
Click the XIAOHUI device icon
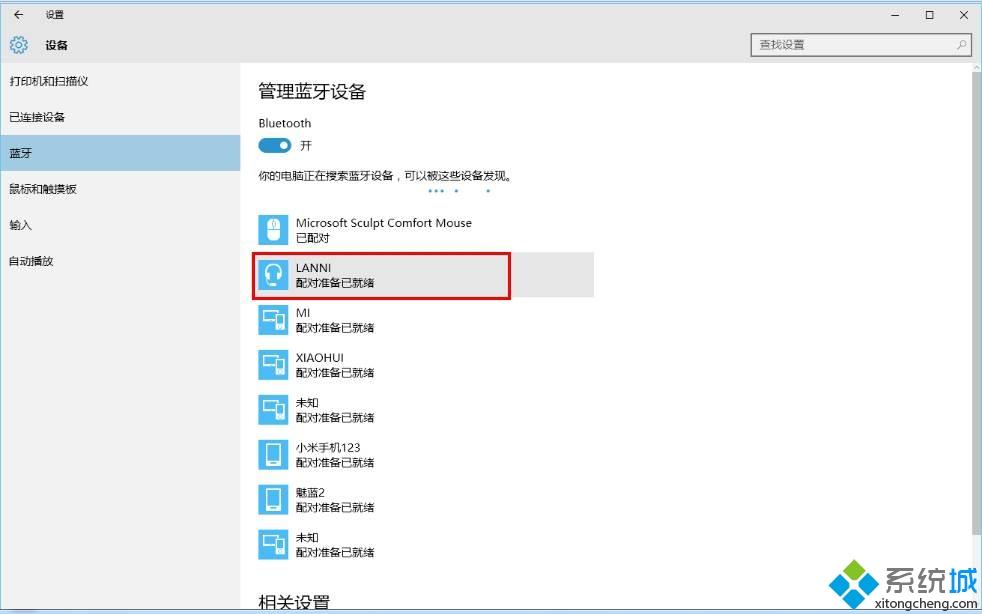pos(273,365)
